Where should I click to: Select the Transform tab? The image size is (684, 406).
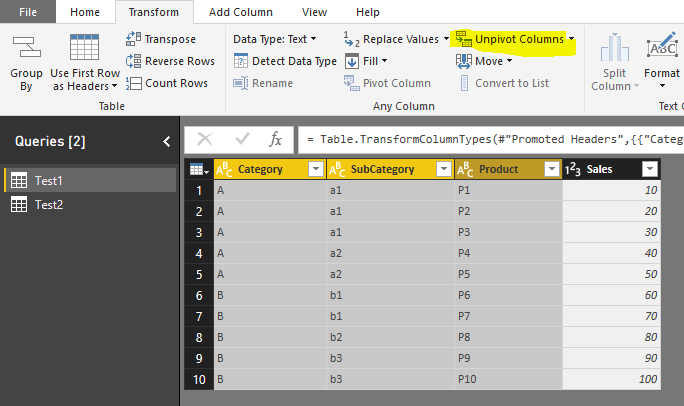[154, 12]
